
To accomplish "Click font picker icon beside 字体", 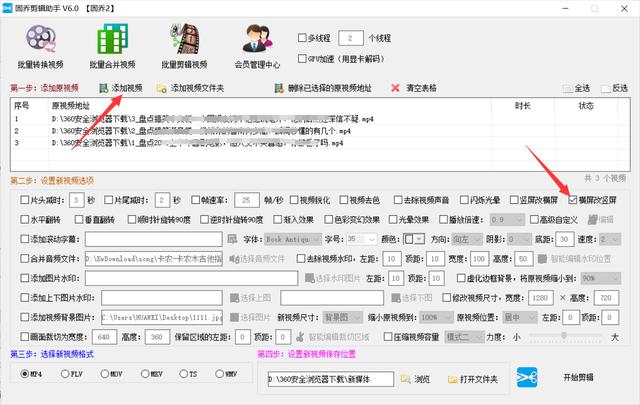I will 232,239.
